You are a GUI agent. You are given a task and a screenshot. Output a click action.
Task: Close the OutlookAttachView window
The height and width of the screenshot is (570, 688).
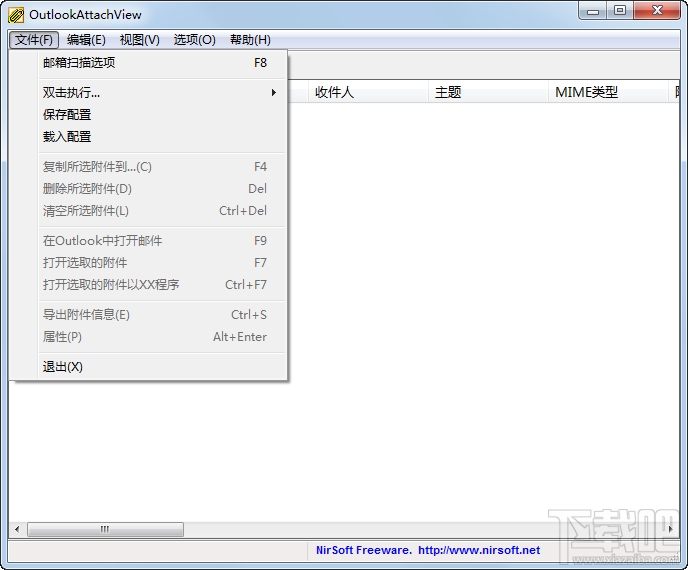click(x=657, y=11)
